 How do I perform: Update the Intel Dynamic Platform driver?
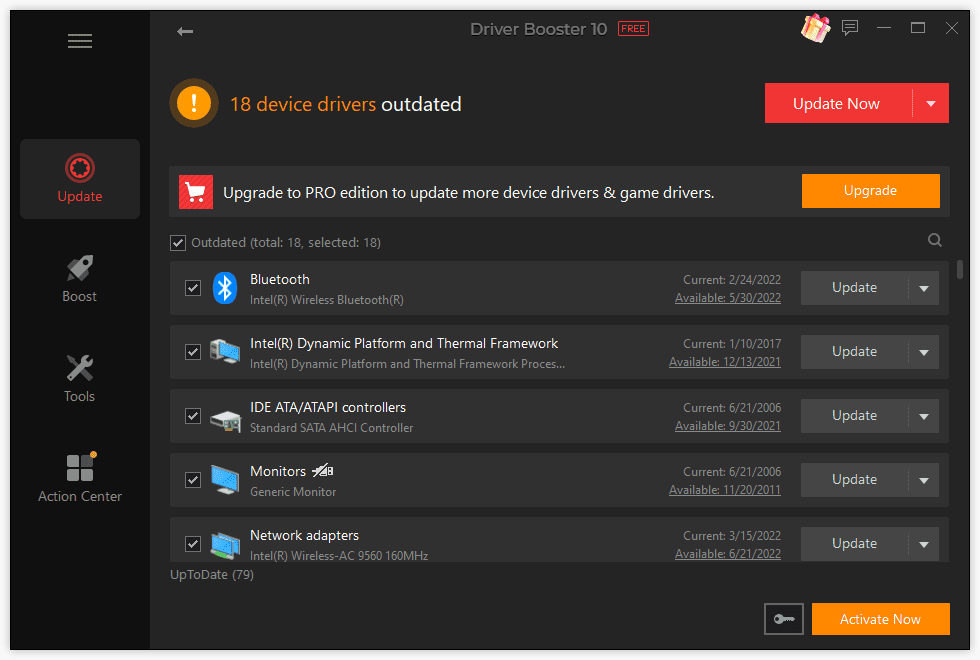854,352
